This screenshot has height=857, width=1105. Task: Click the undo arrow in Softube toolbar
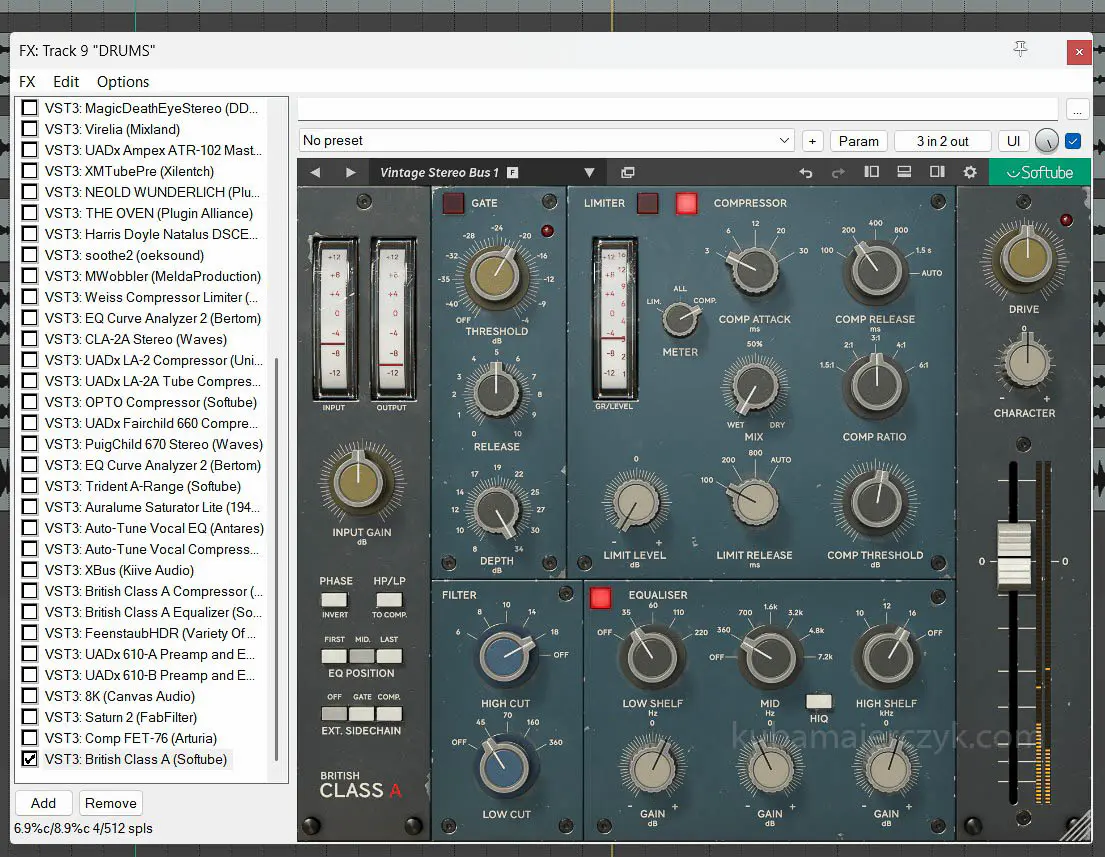(x=806, y=172)
